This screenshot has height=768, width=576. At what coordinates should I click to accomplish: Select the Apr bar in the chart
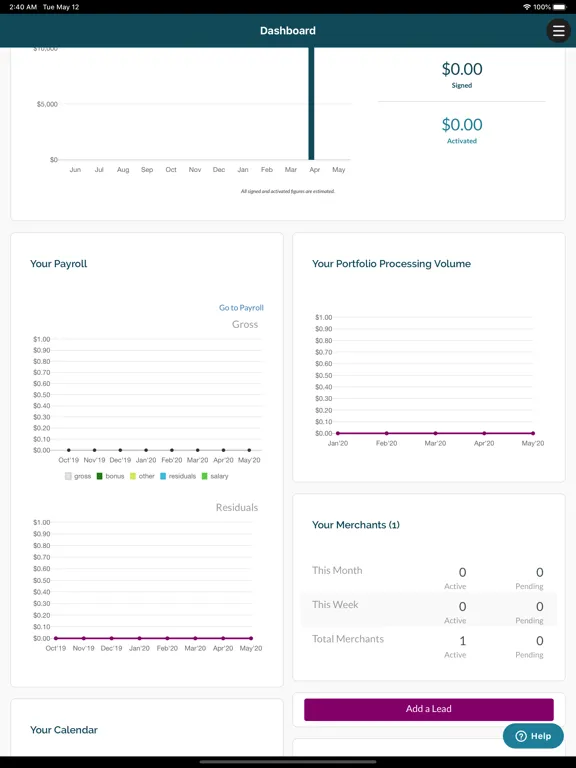tap(311, 103)
